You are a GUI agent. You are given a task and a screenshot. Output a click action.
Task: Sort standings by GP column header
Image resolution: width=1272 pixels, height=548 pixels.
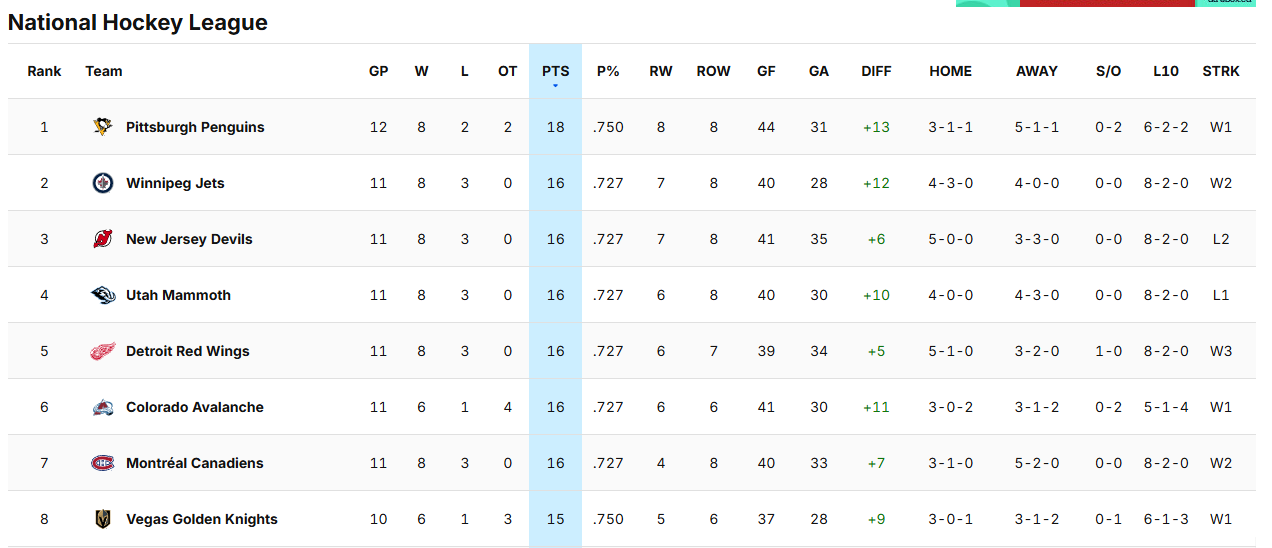(x=378, y=71)
